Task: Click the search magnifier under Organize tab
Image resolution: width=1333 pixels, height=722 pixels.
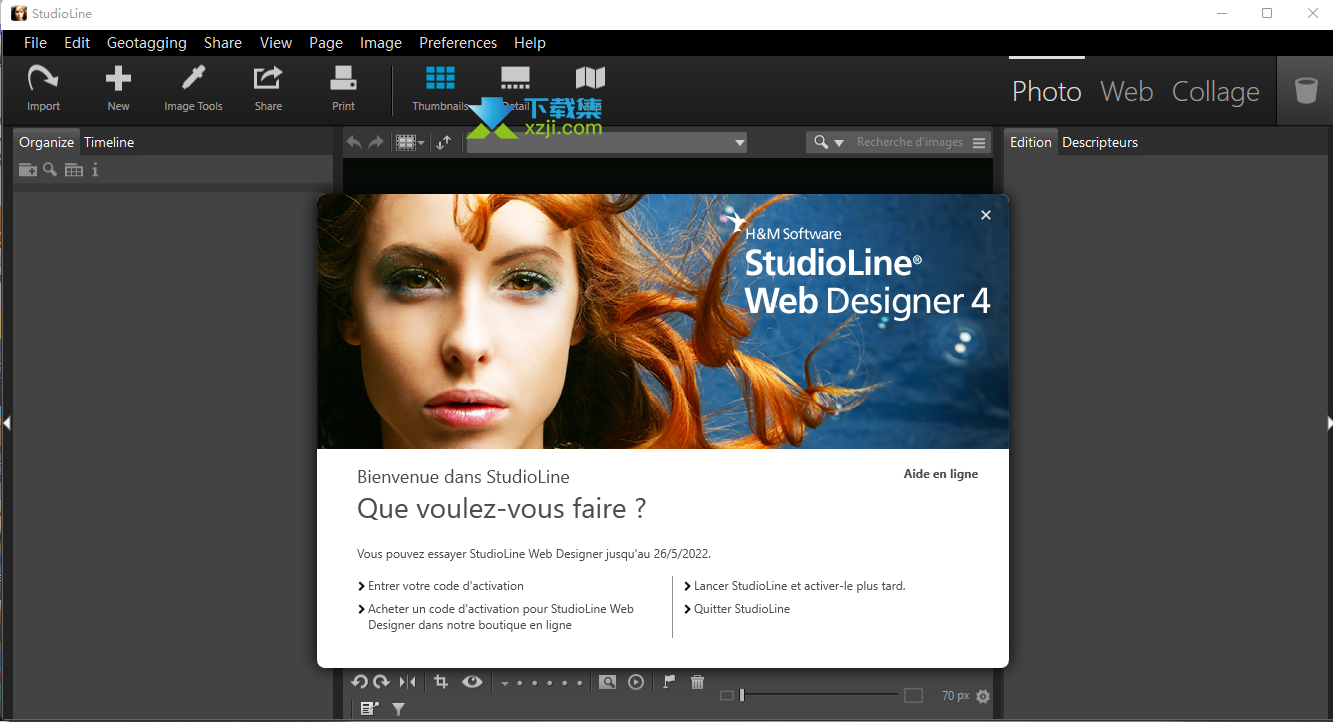Action: tap(50, 170)
